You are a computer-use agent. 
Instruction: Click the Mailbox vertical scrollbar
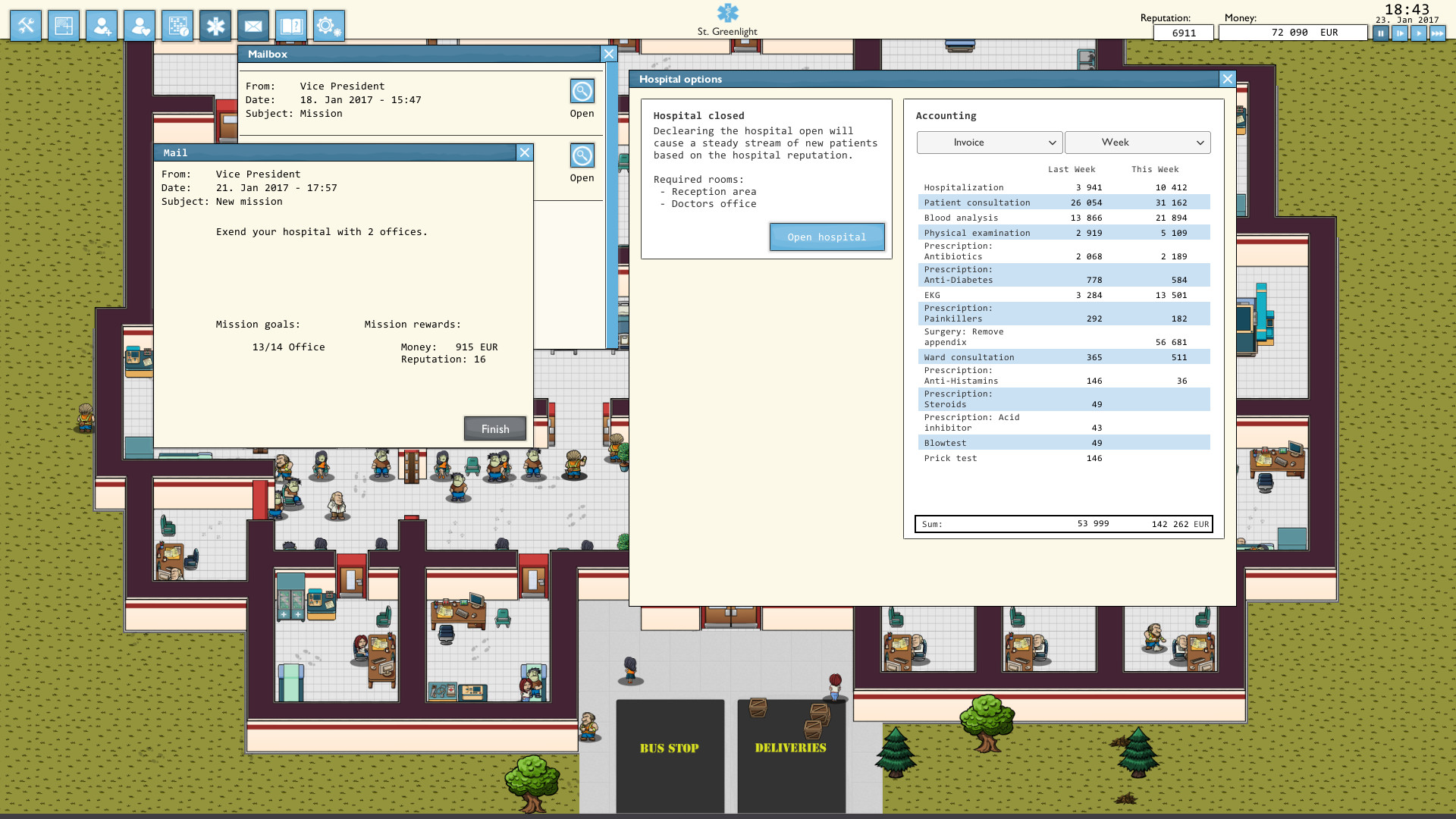point(611,205)
